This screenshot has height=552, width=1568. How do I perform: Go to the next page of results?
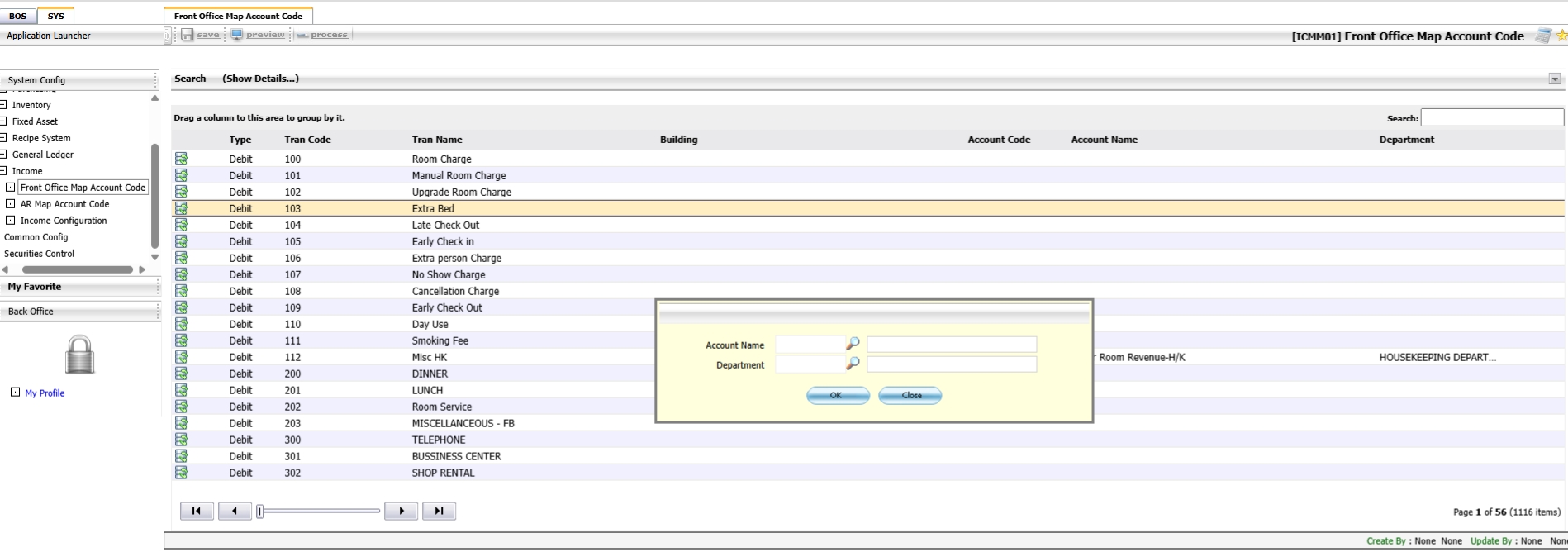pos(401,511)
